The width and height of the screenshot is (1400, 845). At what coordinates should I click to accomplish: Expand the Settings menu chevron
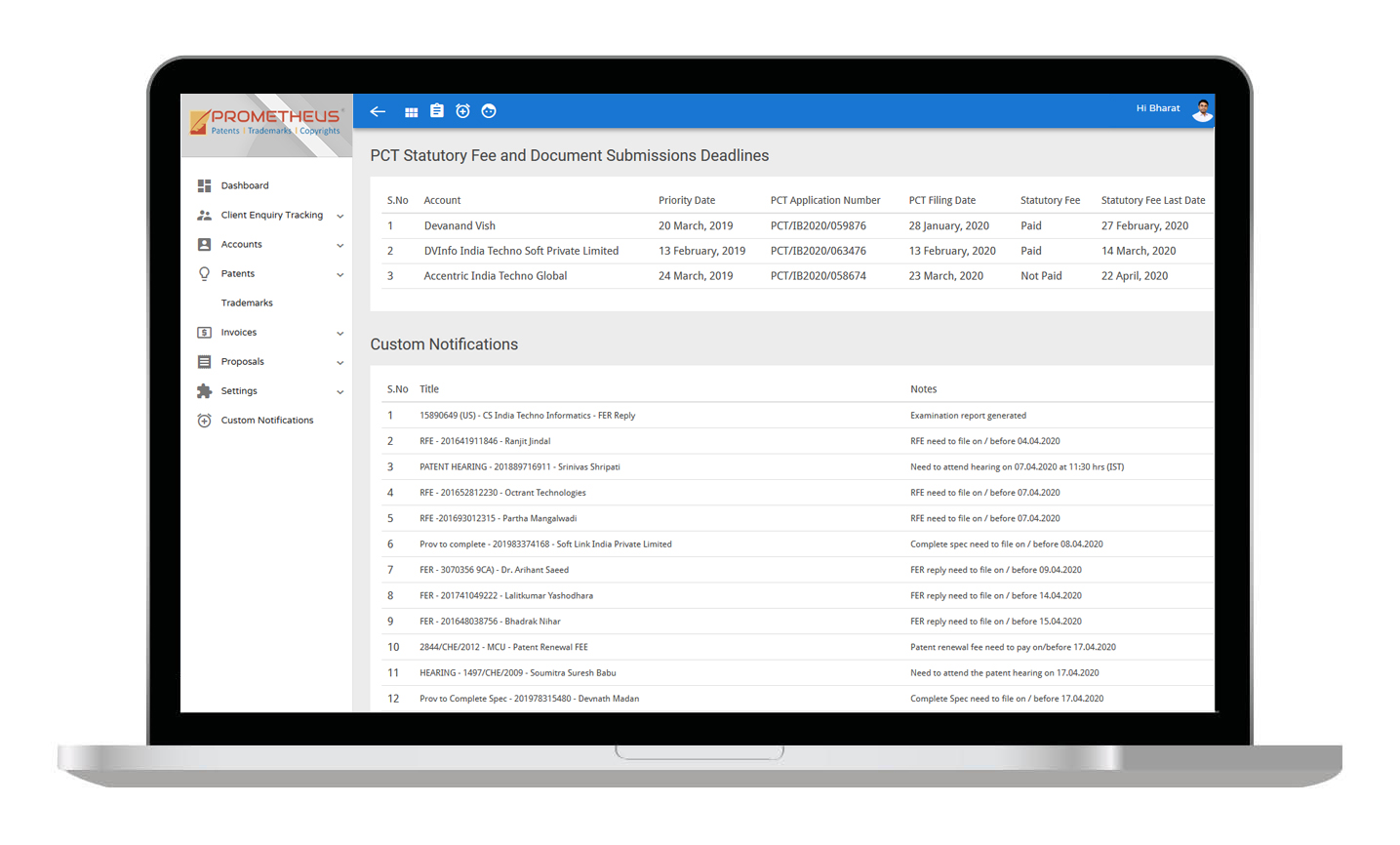(x=340, y=391)
